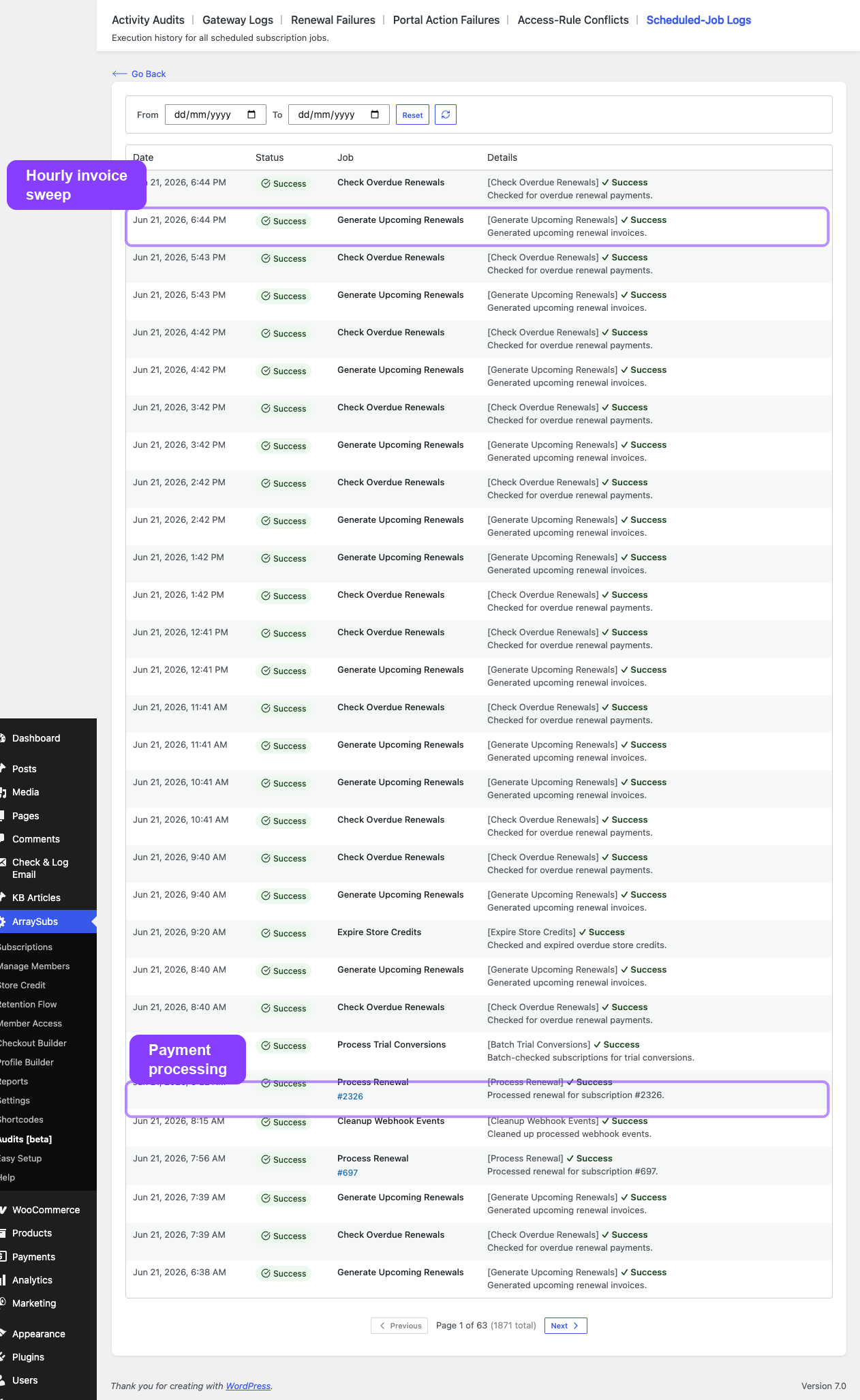The image size is (860, 1400).
Task: Click the Details column header
Action: pyautogui.click(x=502, y=157)
